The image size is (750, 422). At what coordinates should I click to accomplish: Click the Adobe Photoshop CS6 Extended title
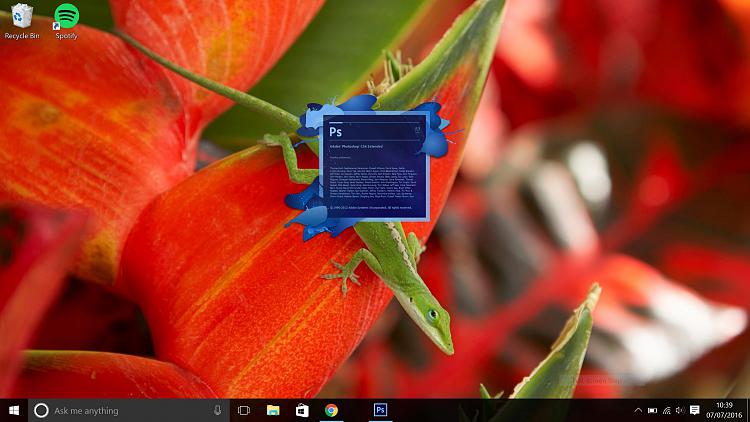coord(356,146)
